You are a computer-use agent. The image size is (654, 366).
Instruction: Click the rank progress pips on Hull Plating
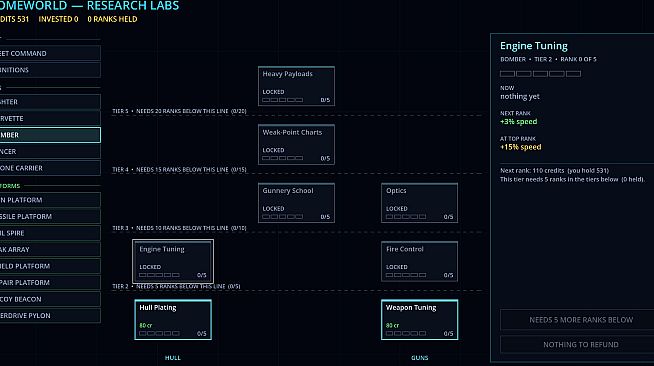tap(159, 333)
